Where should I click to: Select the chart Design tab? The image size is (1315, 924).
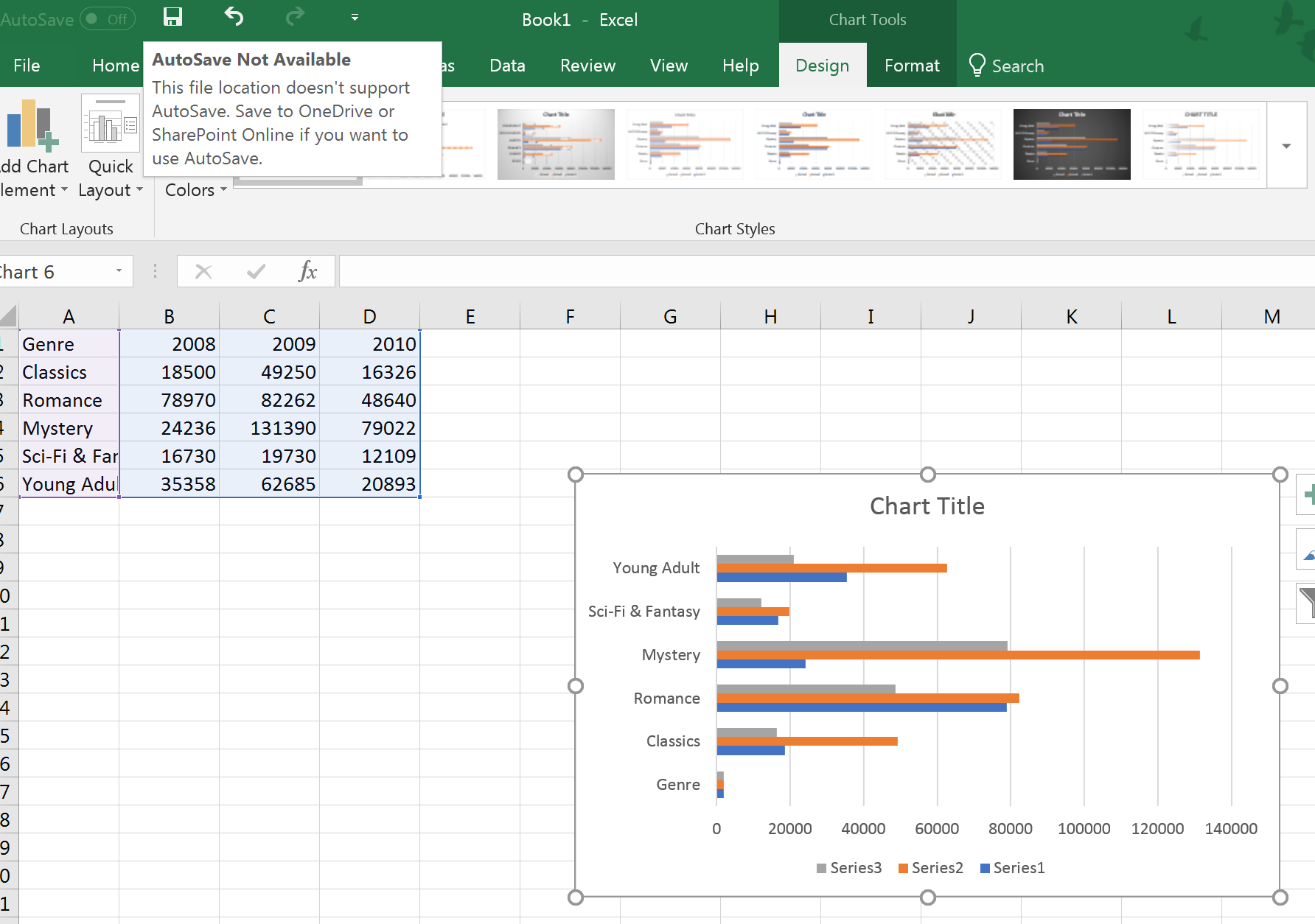click(822, 66)
